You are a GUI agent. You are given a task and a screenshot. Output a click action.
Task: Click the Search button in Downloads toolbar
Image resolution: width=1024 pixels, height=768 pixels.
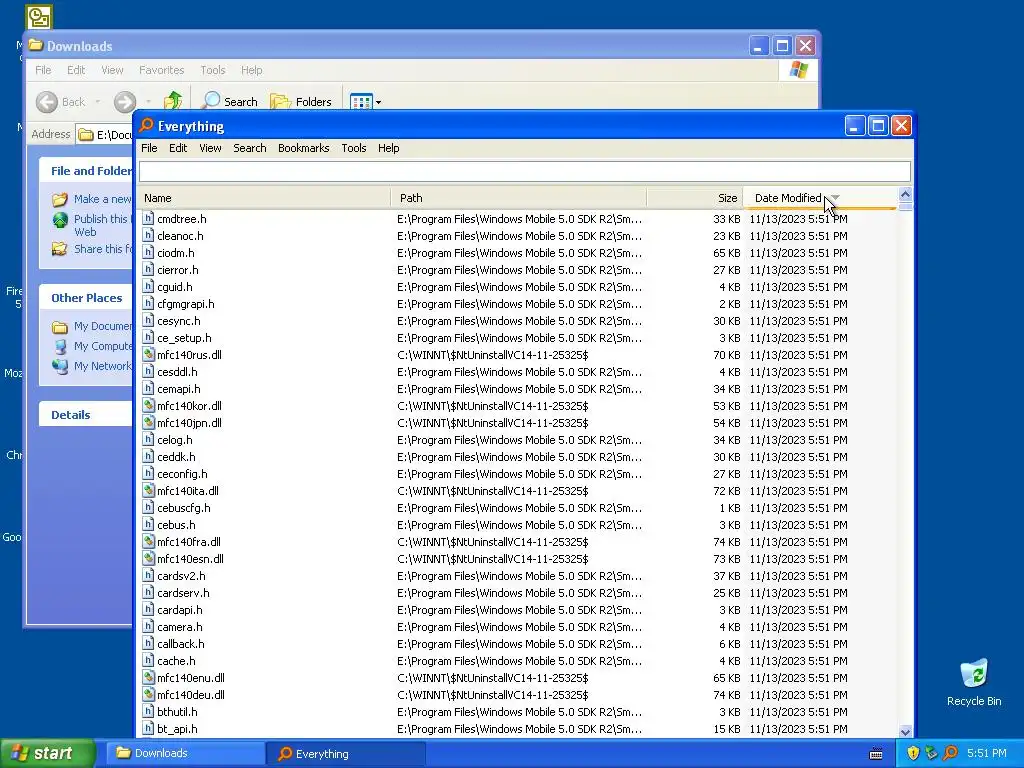point(229,101)
